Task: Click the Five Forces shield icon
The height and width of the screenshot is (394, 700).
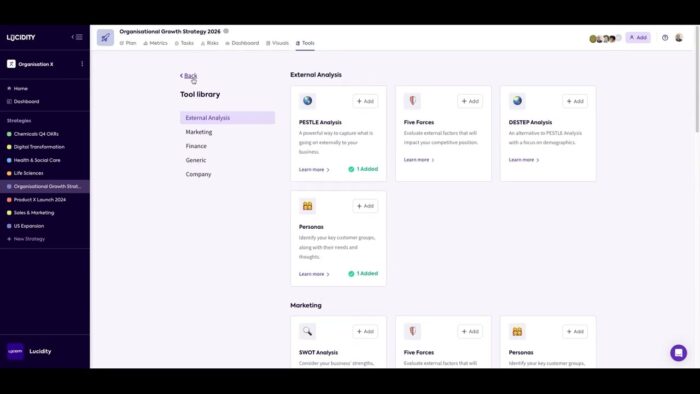Action: [412, 101]
